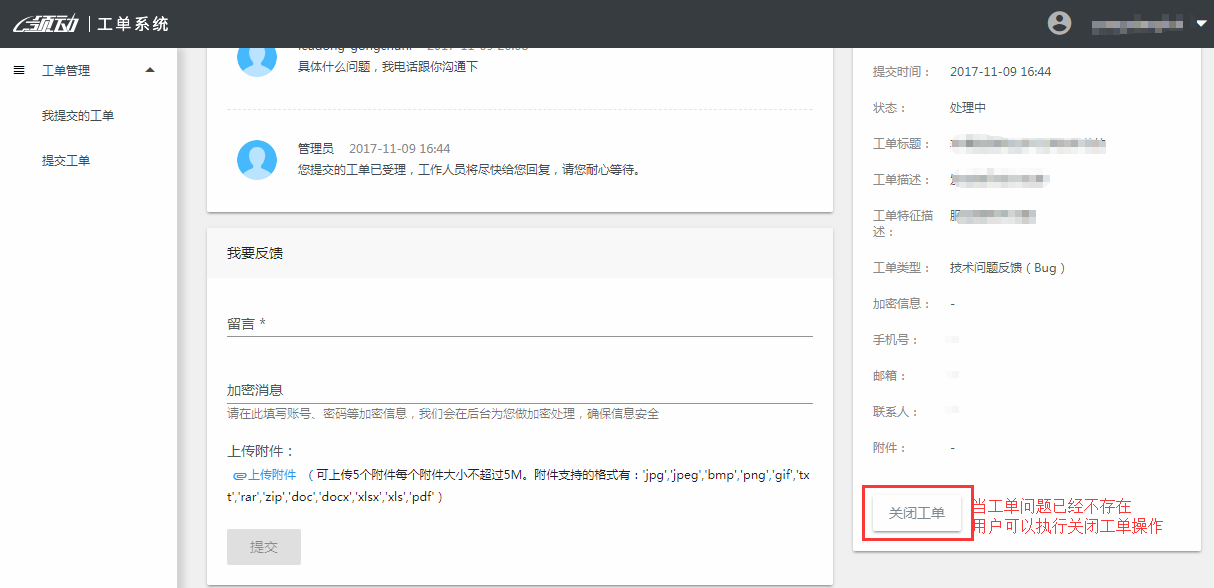This screenshot has height=588, width=1214.
Task: Click the list icon beside 工单管理
Action: click(x=18, y=70)
